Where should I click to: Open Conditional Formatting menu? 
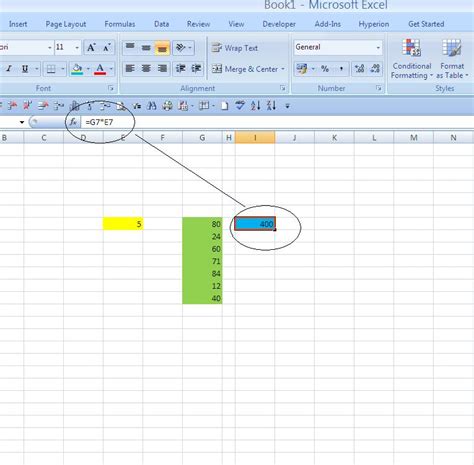tap(412, 59)
